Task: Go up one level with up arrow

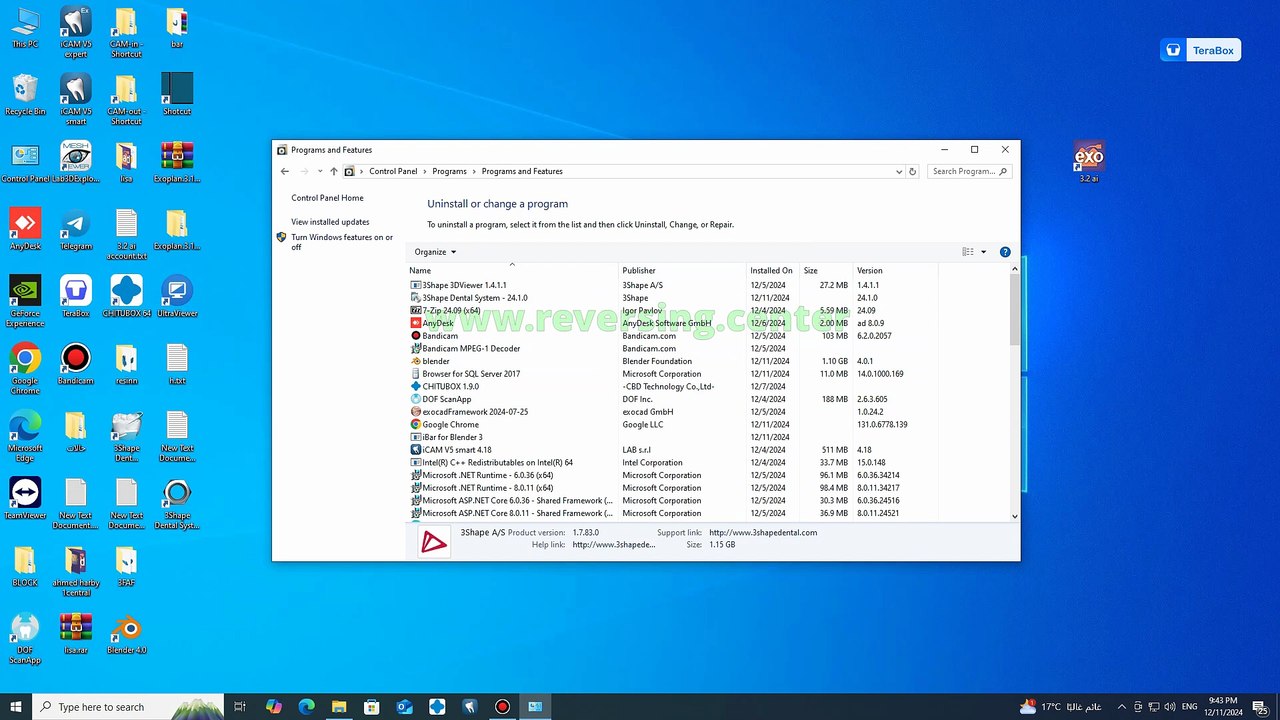Action: tap(334, 171)
